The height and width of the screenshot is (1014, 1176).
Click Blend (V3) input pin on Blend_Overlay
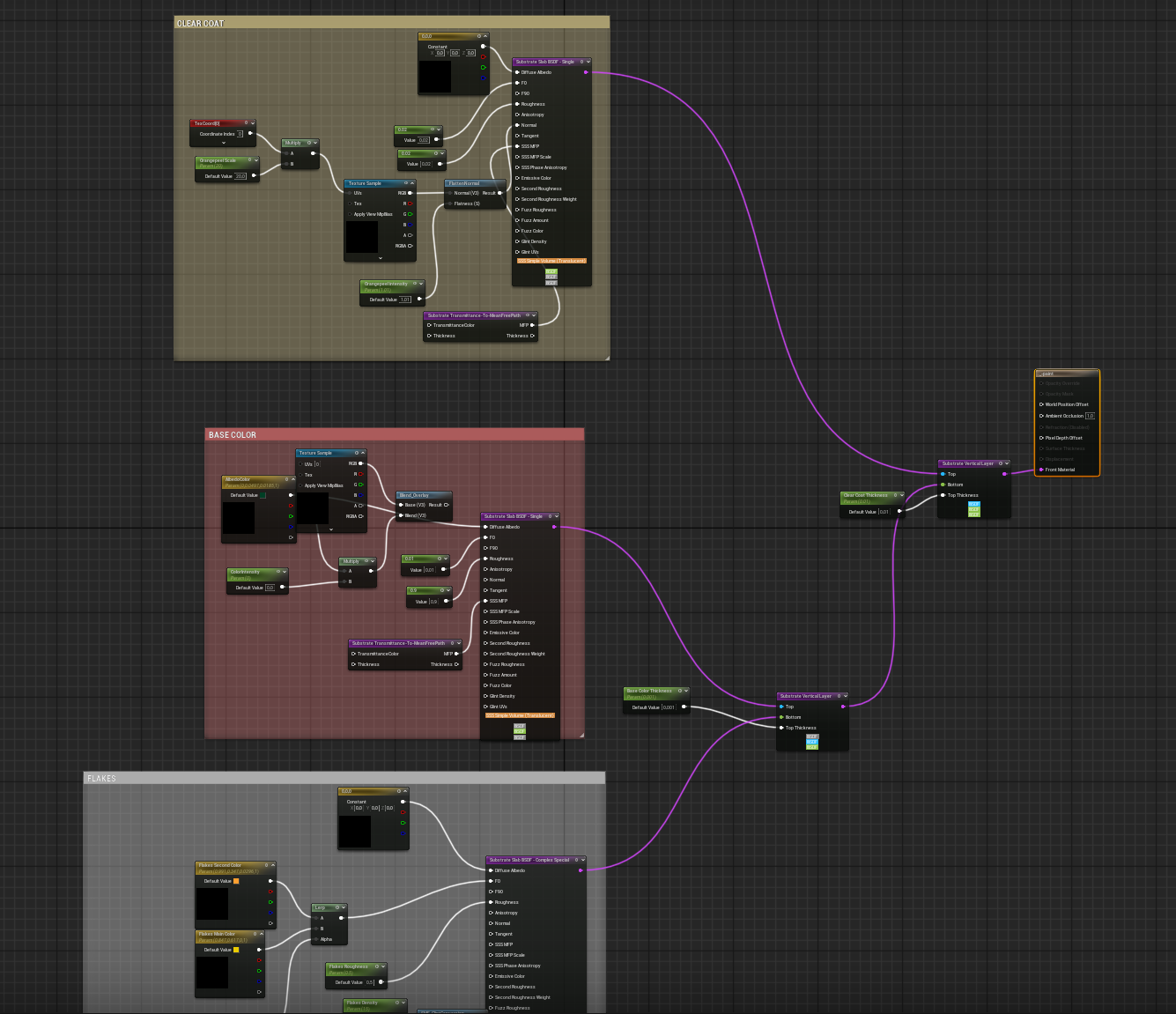point(401,515)
